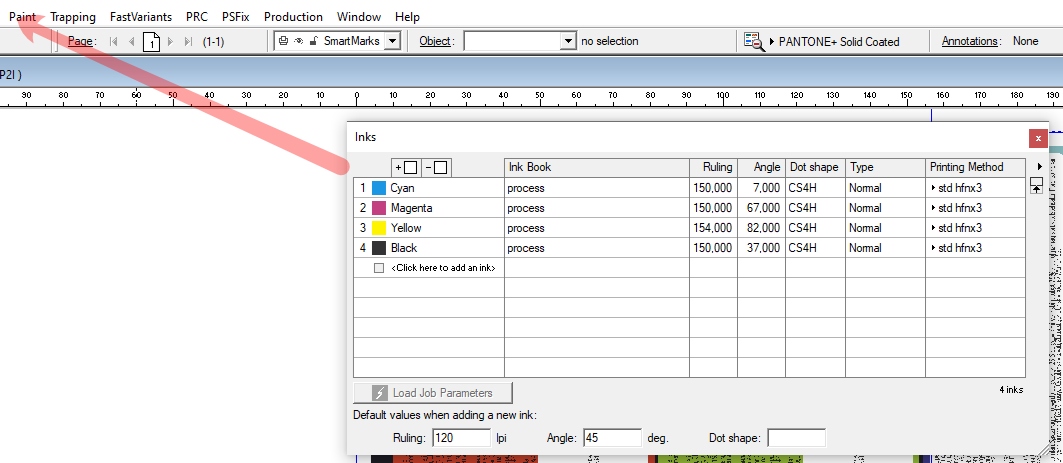
Task: Click Black's angle value 37,000
Action: 762,248
